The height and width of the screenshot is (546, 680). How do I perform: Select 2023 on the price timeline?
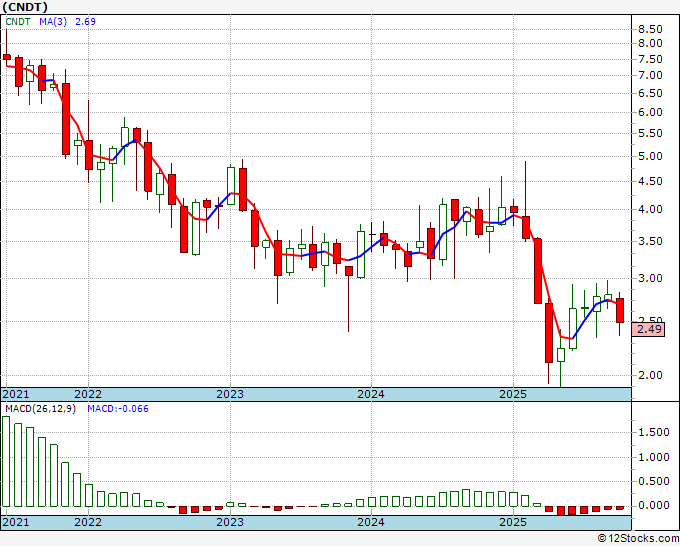pos(230,394)
